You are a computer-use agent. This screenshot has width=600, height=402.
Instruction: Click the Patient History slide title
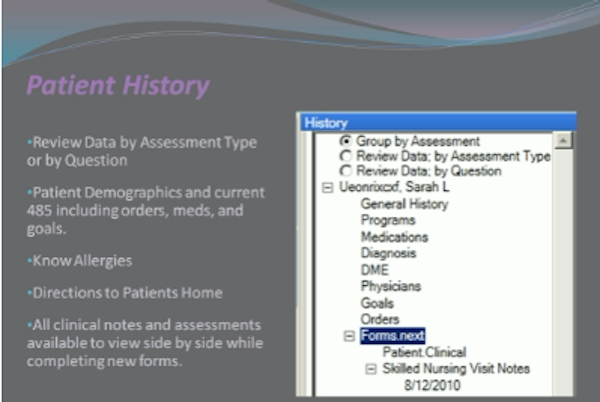tap(118, 85)
